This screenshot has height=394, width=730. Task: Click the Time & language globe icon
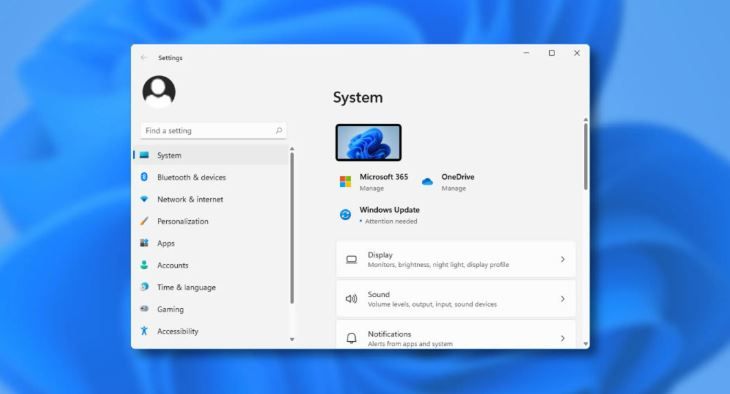tap(144, 286)
